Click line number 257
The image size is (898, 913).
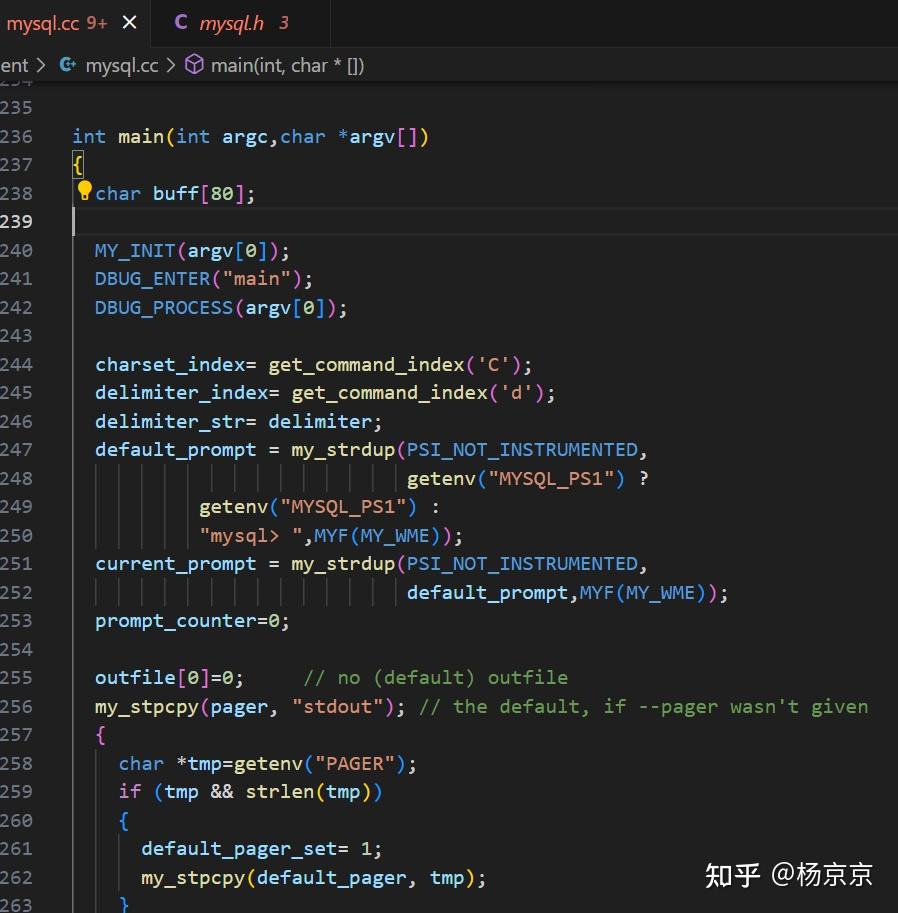[16, 735]
